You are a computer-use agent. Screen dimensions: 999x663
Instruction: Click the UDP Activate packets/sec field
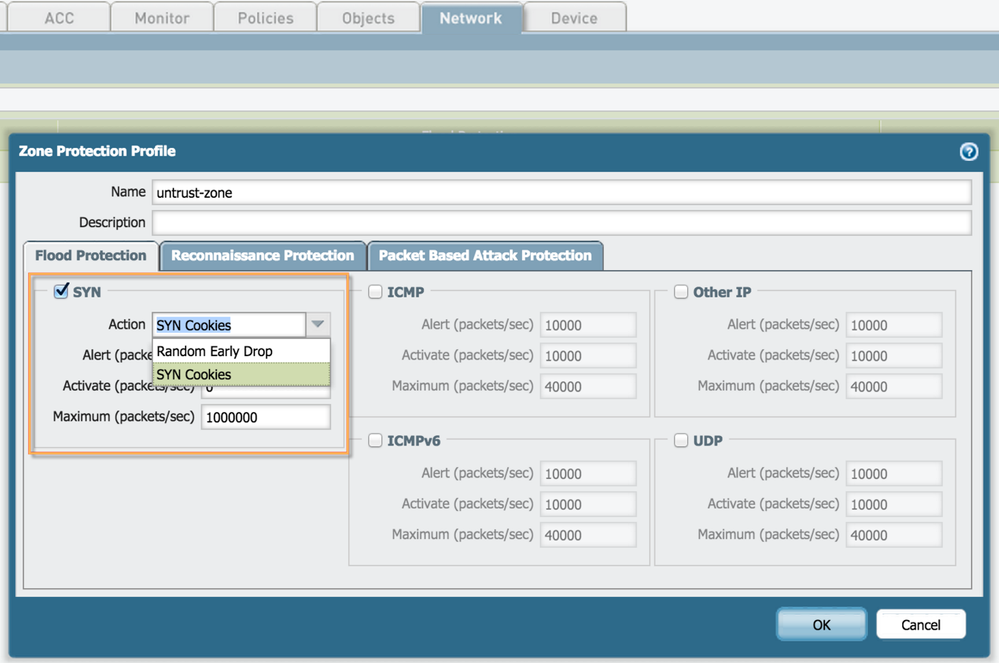[894, 504]
